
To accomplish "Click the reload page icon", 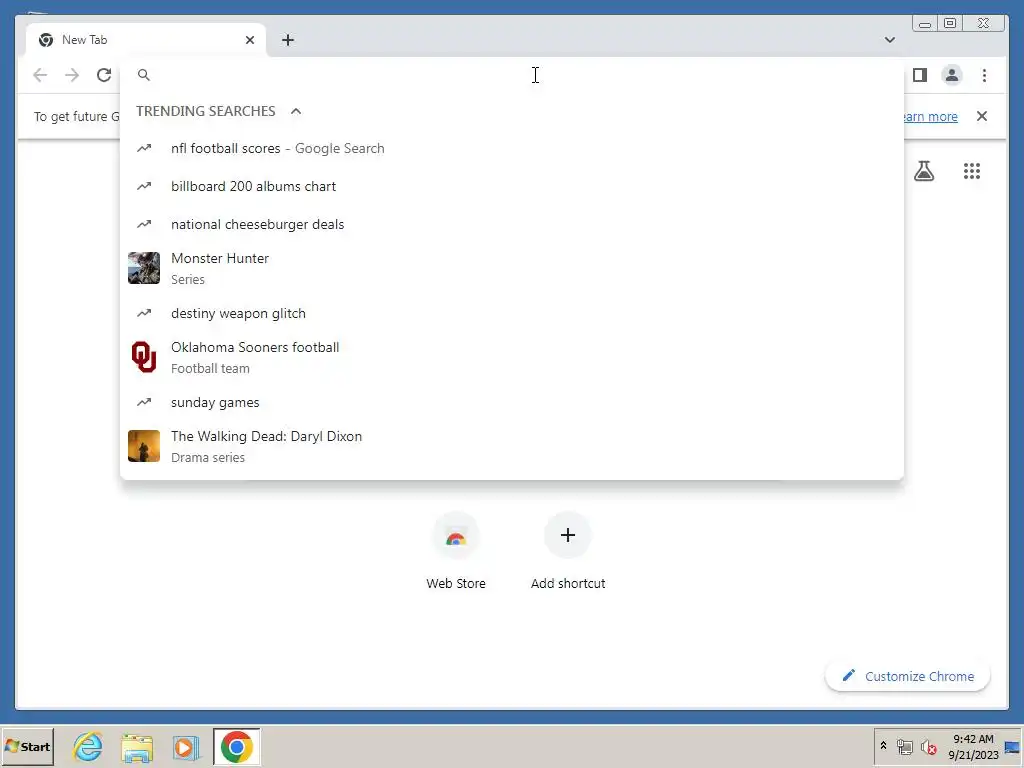I will click(104, 75).
